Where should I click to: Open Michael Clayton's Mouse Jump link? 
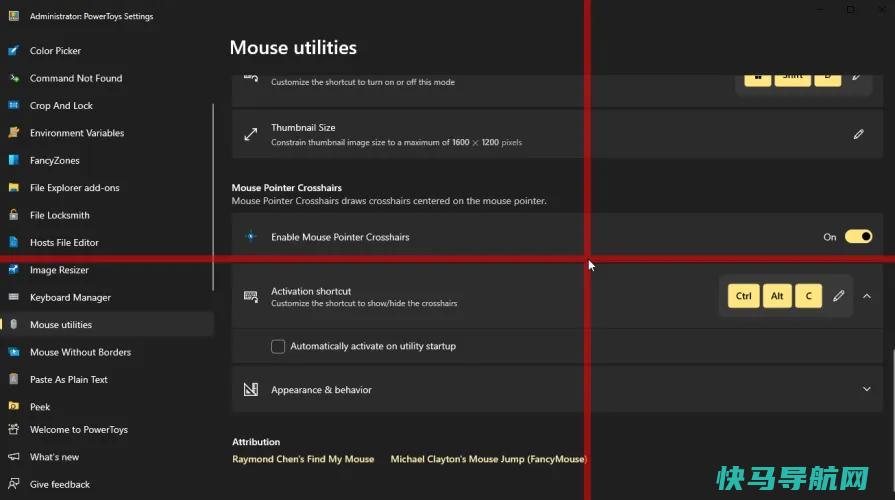coord(489,459)
